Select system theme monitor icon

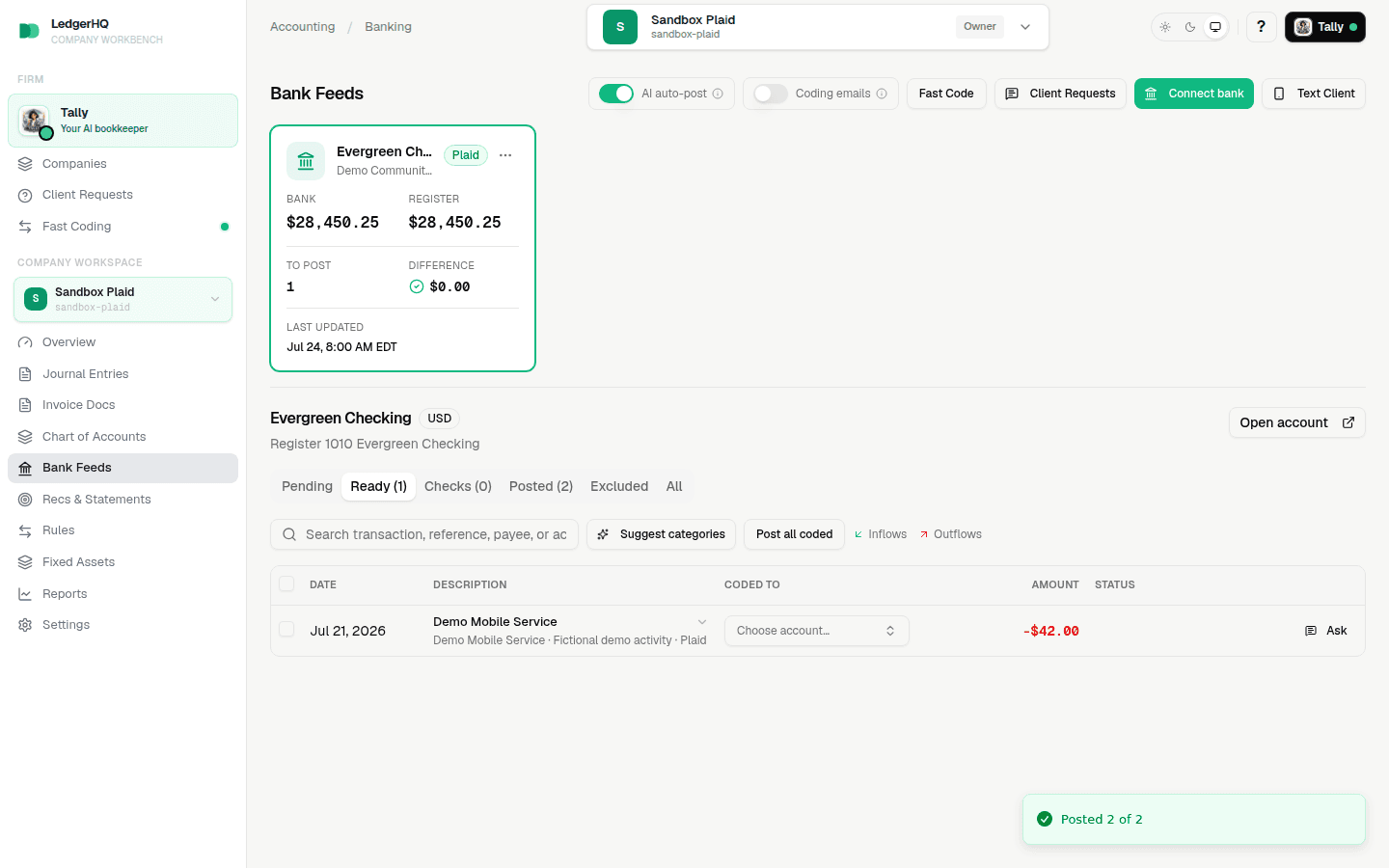pyautogui.click(x=1215, y=27)
